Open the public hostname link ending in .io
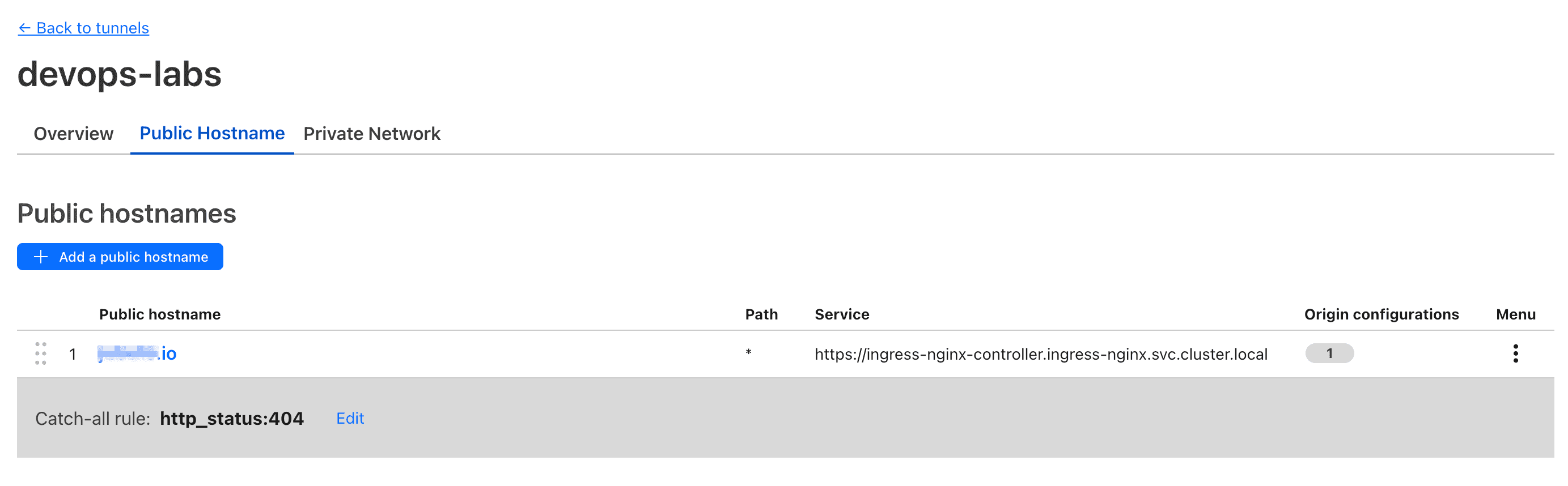The width and height of the screenshot is (1568, 486). [138, 353]
